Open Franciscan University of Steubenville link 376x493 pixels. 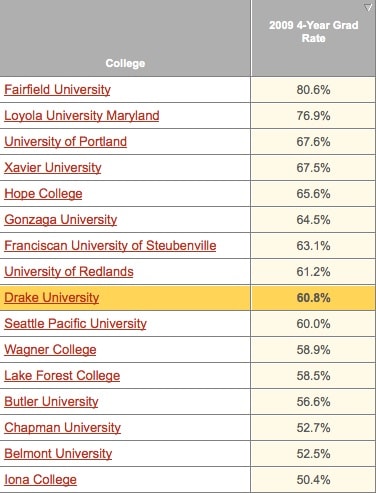point(110,246)
